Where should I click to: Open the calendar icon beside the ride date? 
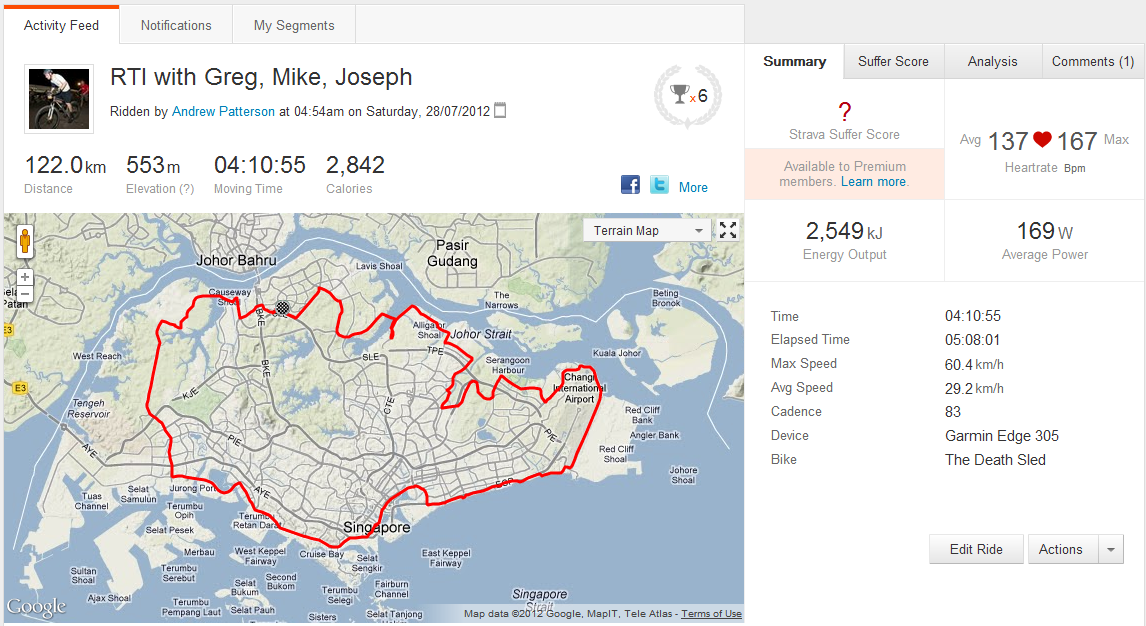coord(499,110)
